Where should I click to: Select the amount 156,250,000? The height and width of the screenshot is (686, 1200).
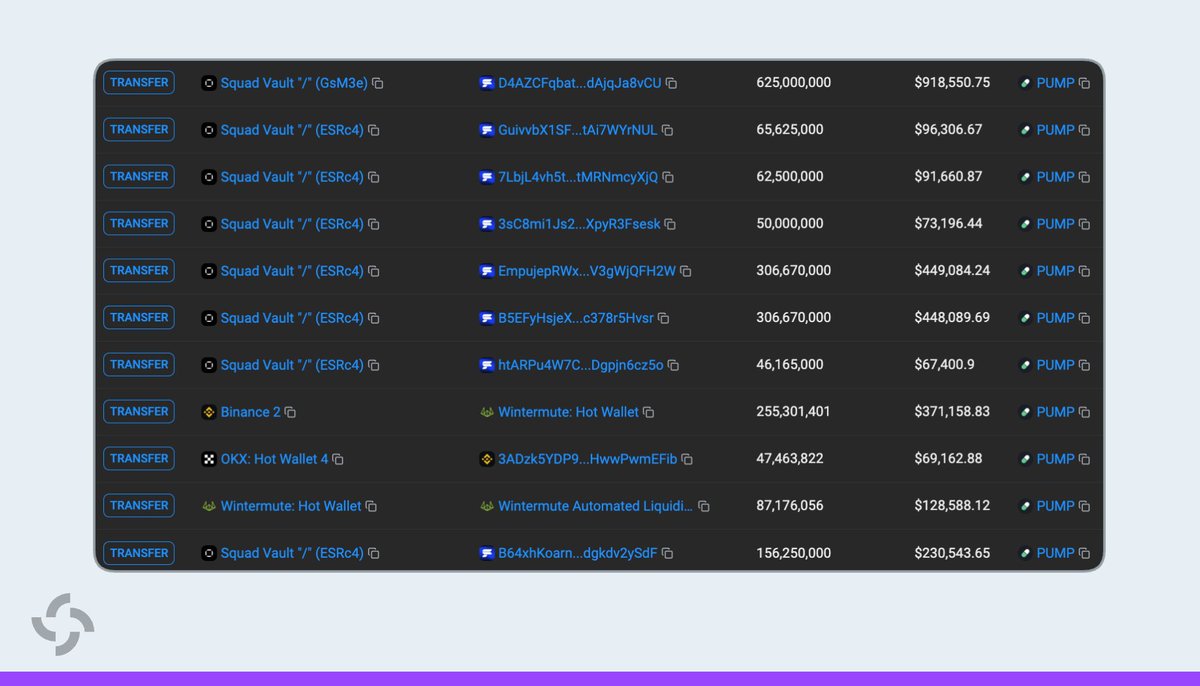(794, 553)
